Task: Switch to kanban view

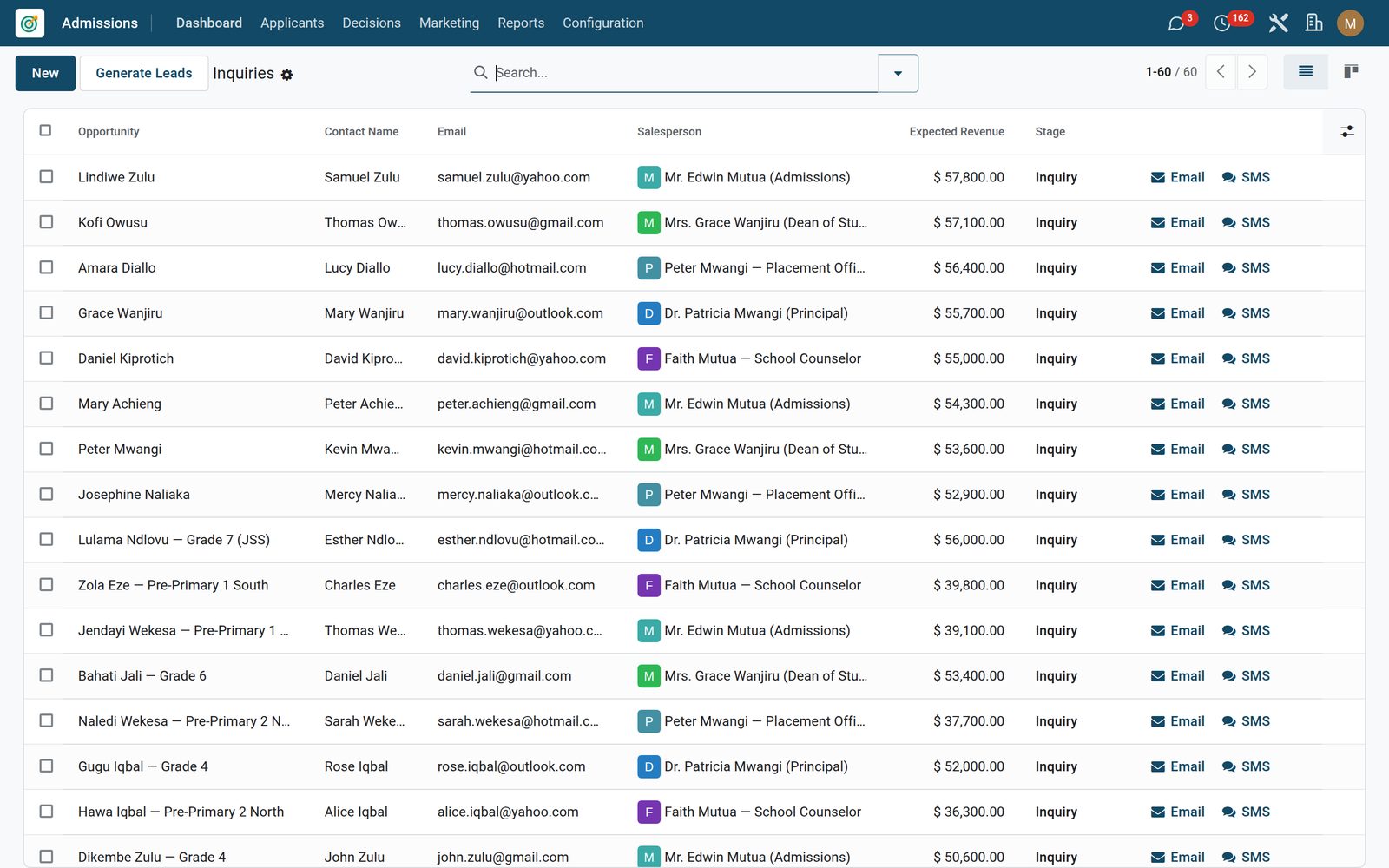Action: click(x=1351, y=72)
